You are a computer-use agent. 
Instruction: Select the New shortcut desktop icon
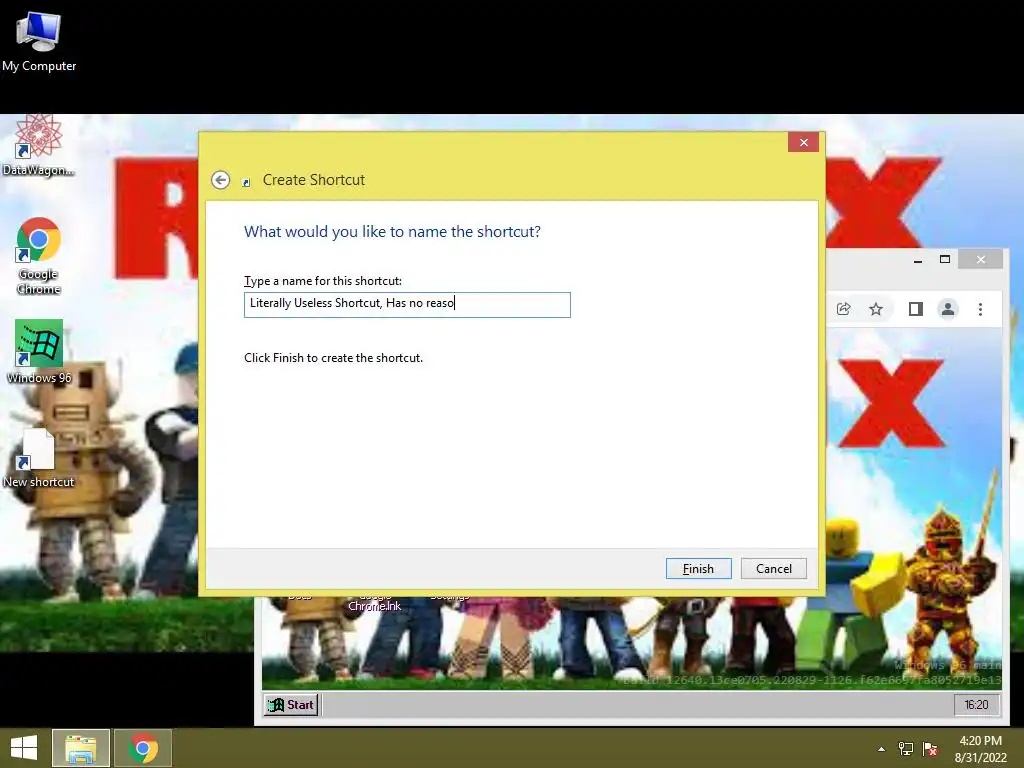tap(39, 458)
